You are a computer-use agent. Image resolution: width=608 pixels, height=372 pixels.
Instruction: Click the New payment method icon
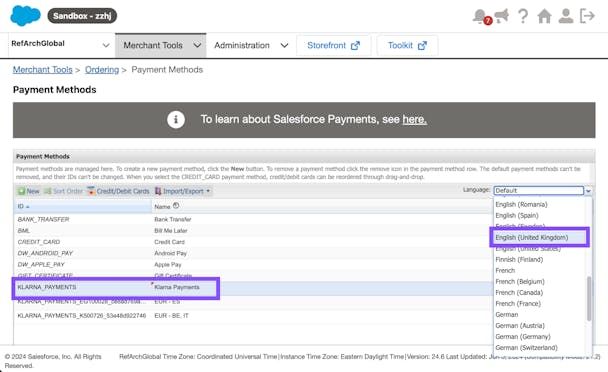click(21, 191)
